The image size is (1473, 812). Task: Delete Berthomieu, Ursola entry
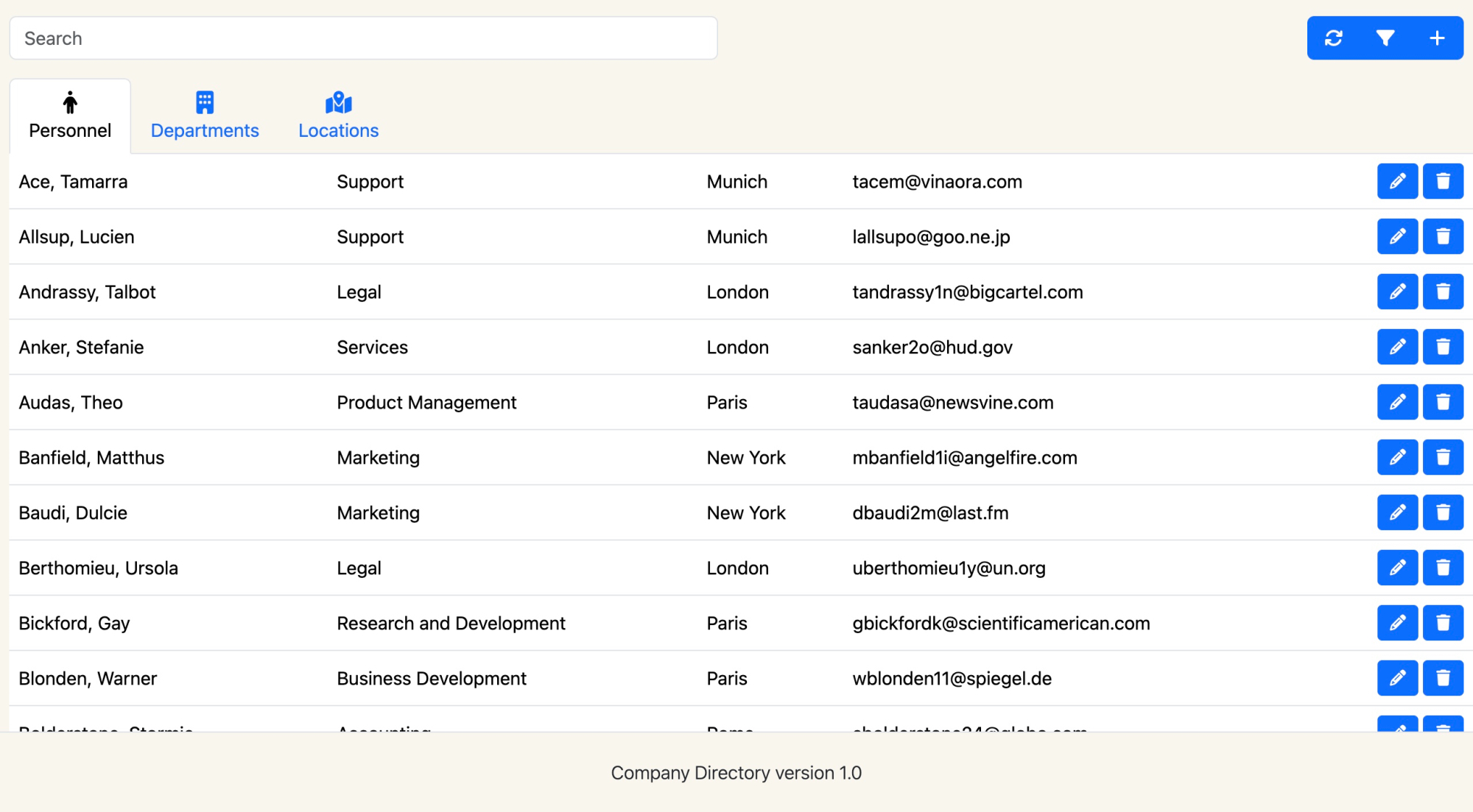1442,568
